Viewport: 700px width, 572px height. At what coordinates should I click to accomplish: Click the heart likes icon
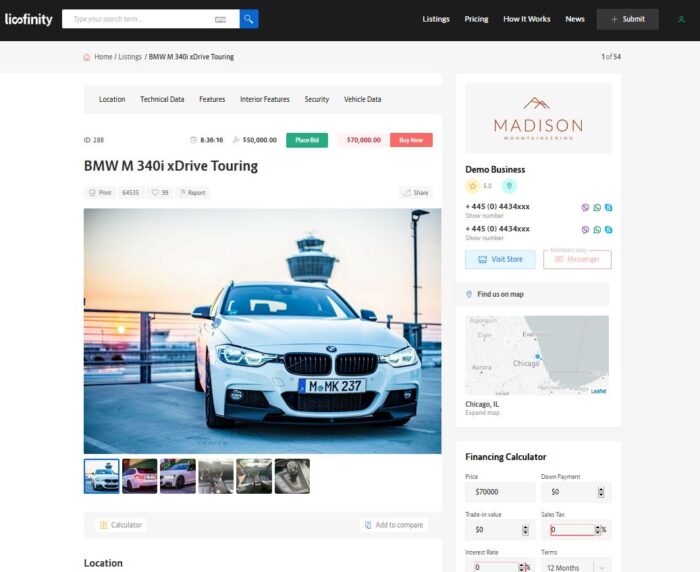click(x=155, y=192)
